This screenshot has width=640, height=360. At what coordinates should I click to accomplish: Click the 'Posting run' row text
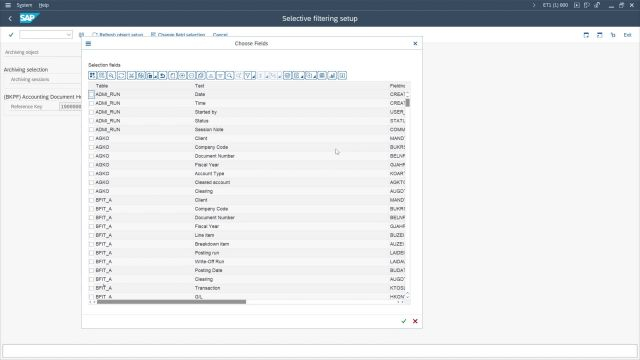(207, 253)
